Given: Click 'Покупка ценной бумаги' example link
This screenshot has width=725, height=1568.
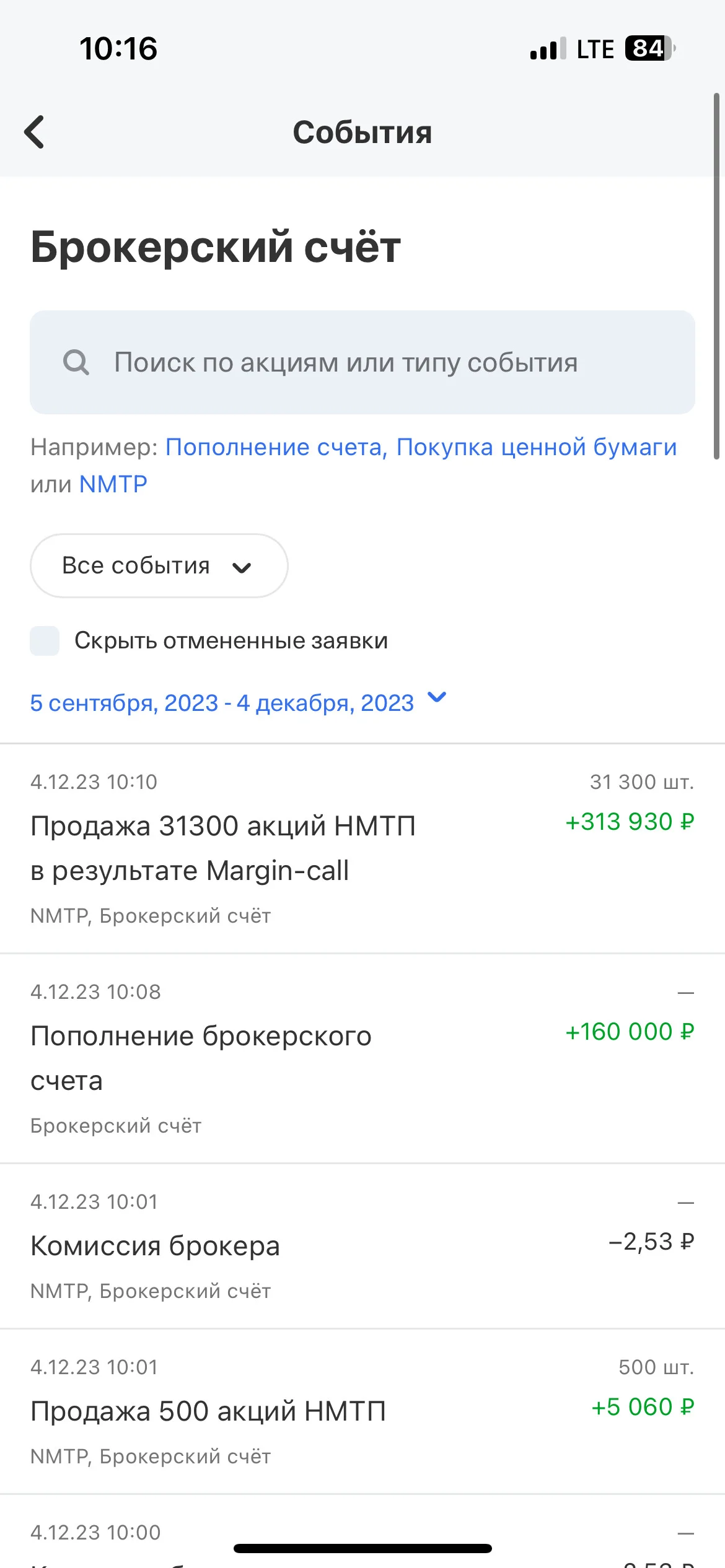Looking at the screenshot, I should tap(537, 446).
